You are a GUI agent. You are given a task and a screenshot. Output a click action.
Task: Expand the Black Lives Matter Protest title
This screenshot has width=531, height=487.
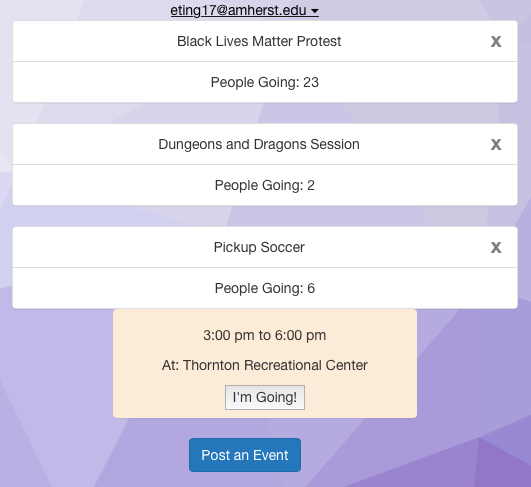point(259,41)
